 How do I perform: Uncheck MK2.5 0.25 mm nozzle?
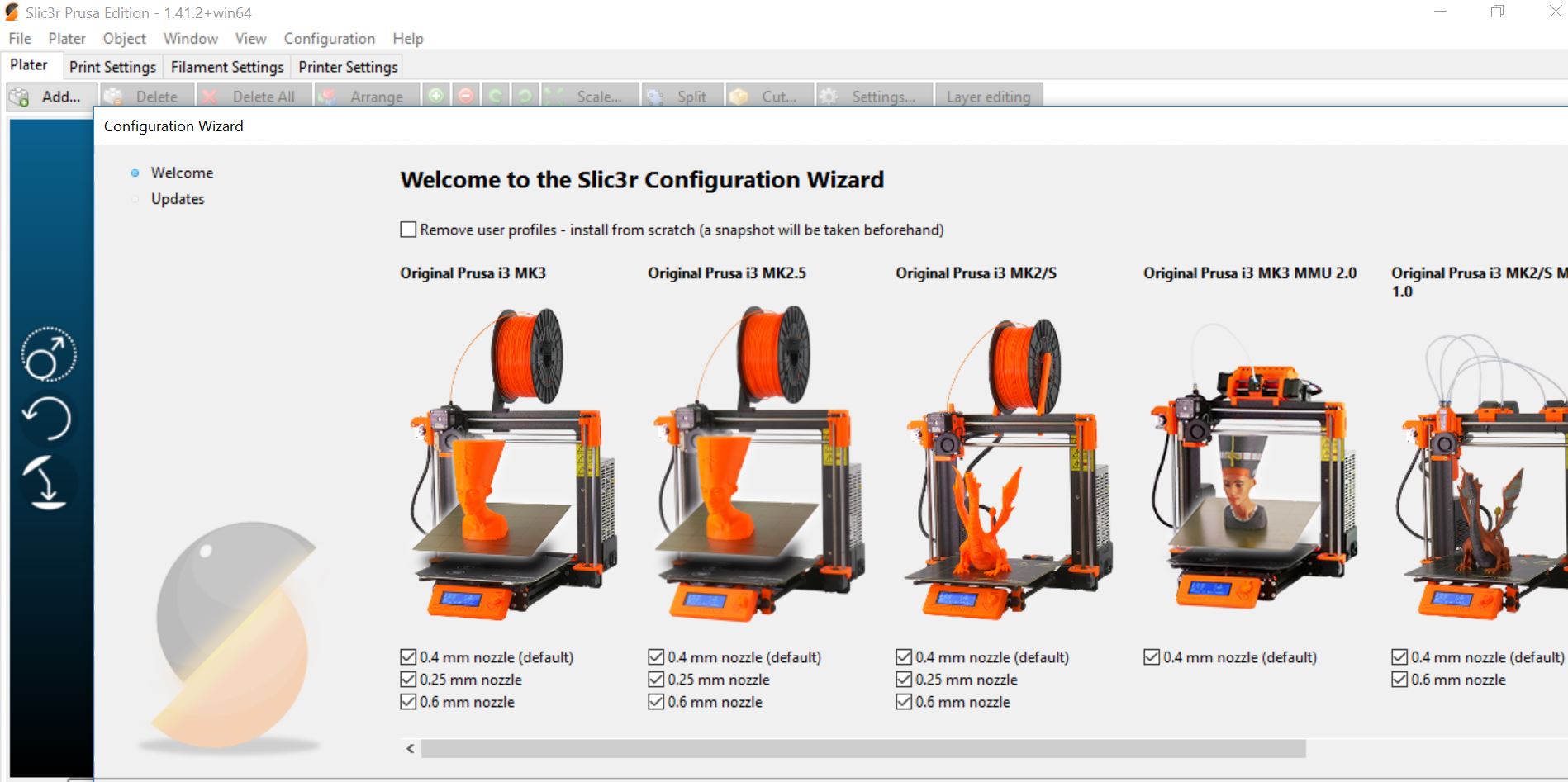[656, 680]
